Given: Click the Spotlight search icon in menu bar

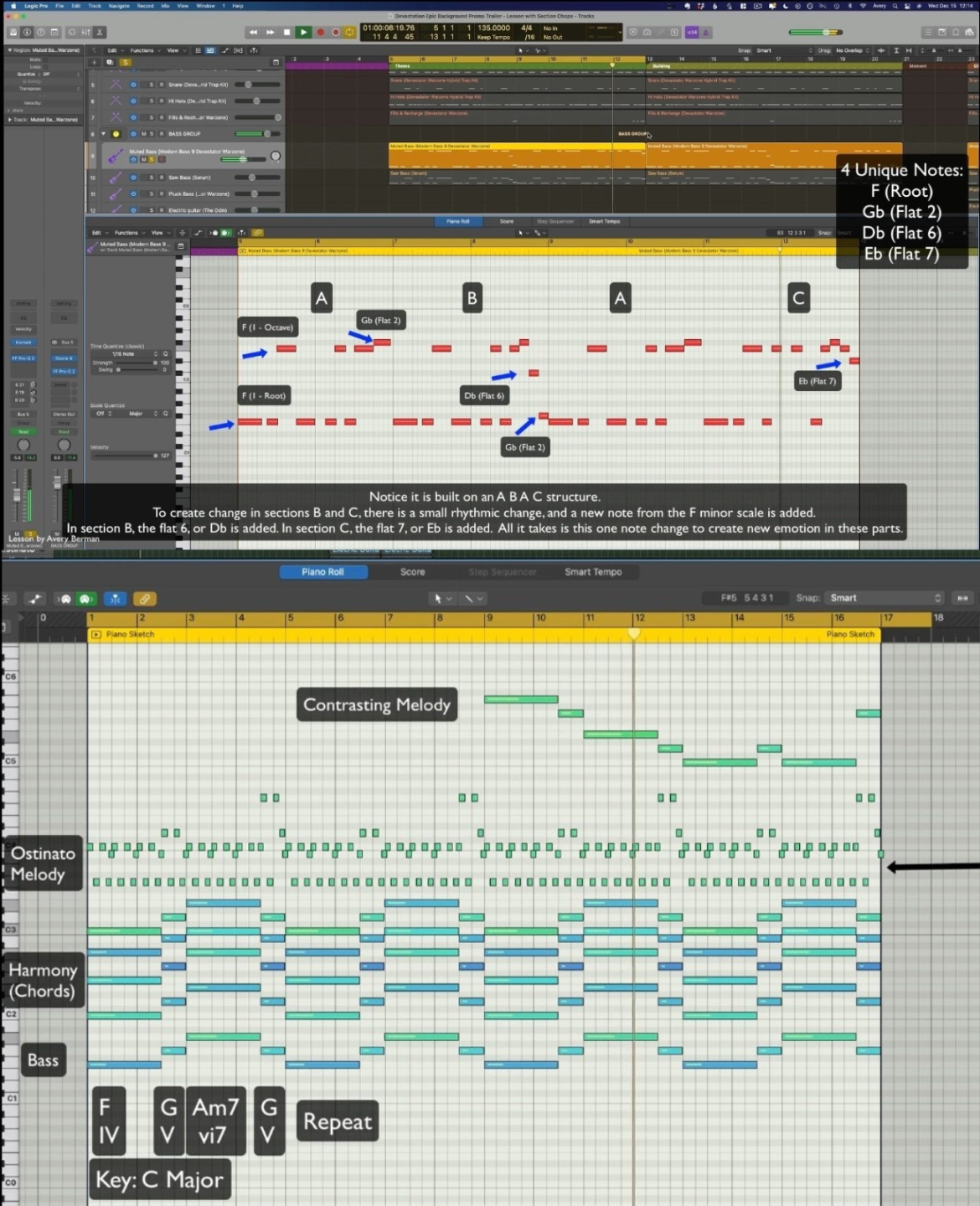Looking at the screenshot, I should click(895, 6).
